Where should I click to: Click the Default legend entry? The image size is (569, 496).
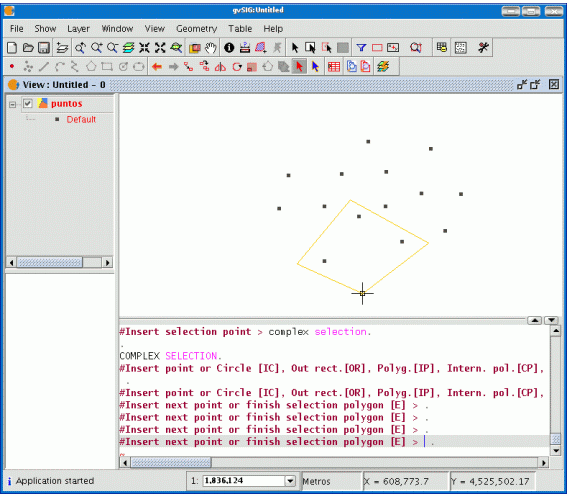[81, 119]
